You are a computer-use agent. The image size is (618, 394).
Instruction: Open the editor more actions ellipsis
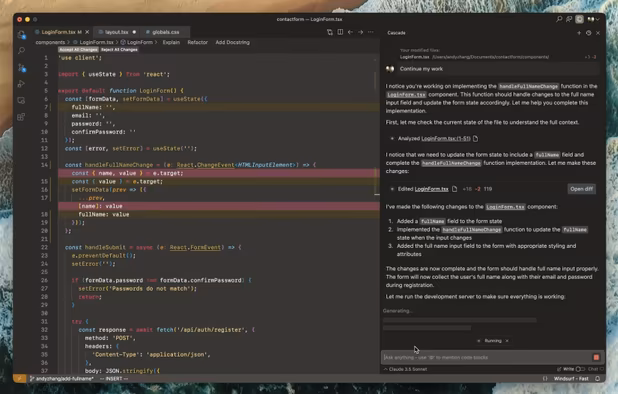(x=370, y=32)
